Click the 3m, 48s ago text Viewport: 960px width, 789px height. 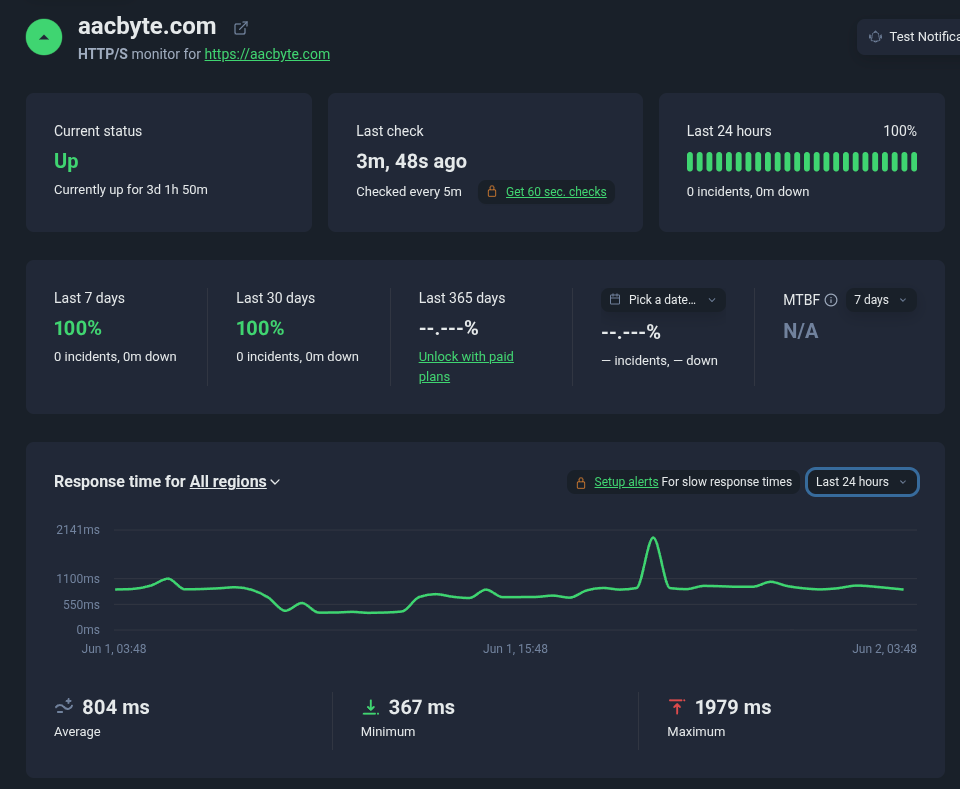pos(411,161)
